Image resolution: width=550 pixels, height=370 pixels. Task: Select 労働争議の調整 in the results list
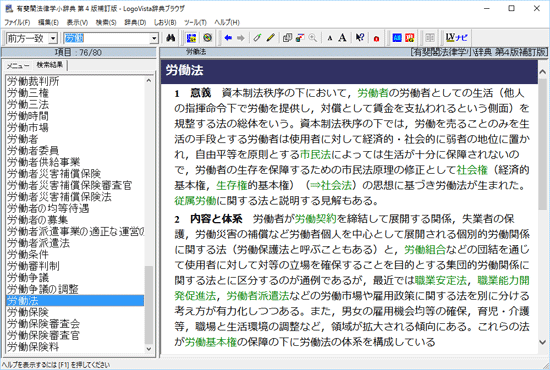point(43,289)
